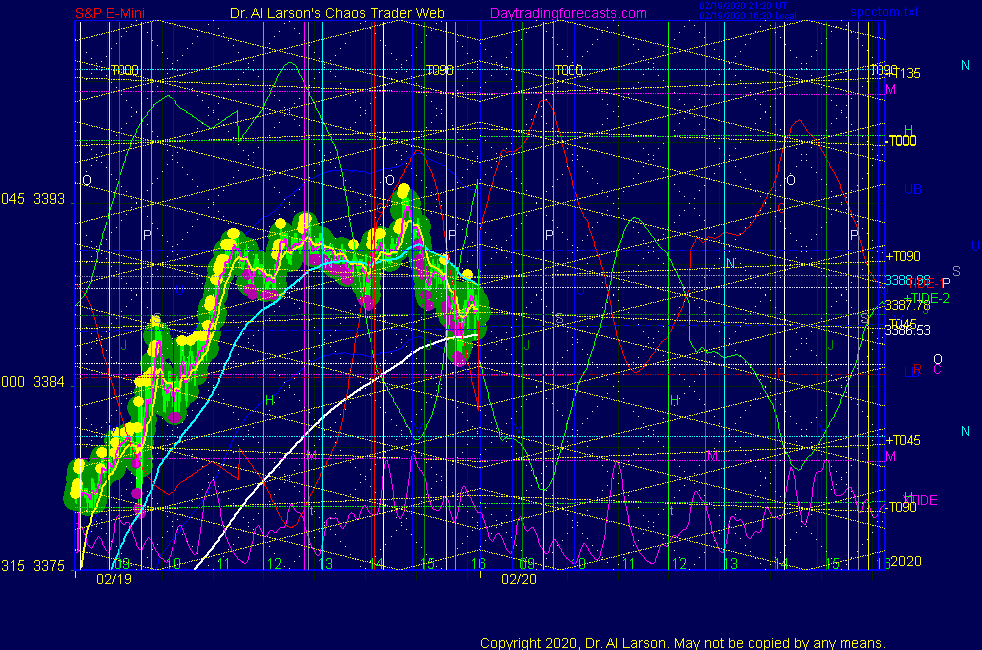Click the hour "16" label below 02/19 session
Viewport: 982px width, 650px height.
click(x=478, y=564)
